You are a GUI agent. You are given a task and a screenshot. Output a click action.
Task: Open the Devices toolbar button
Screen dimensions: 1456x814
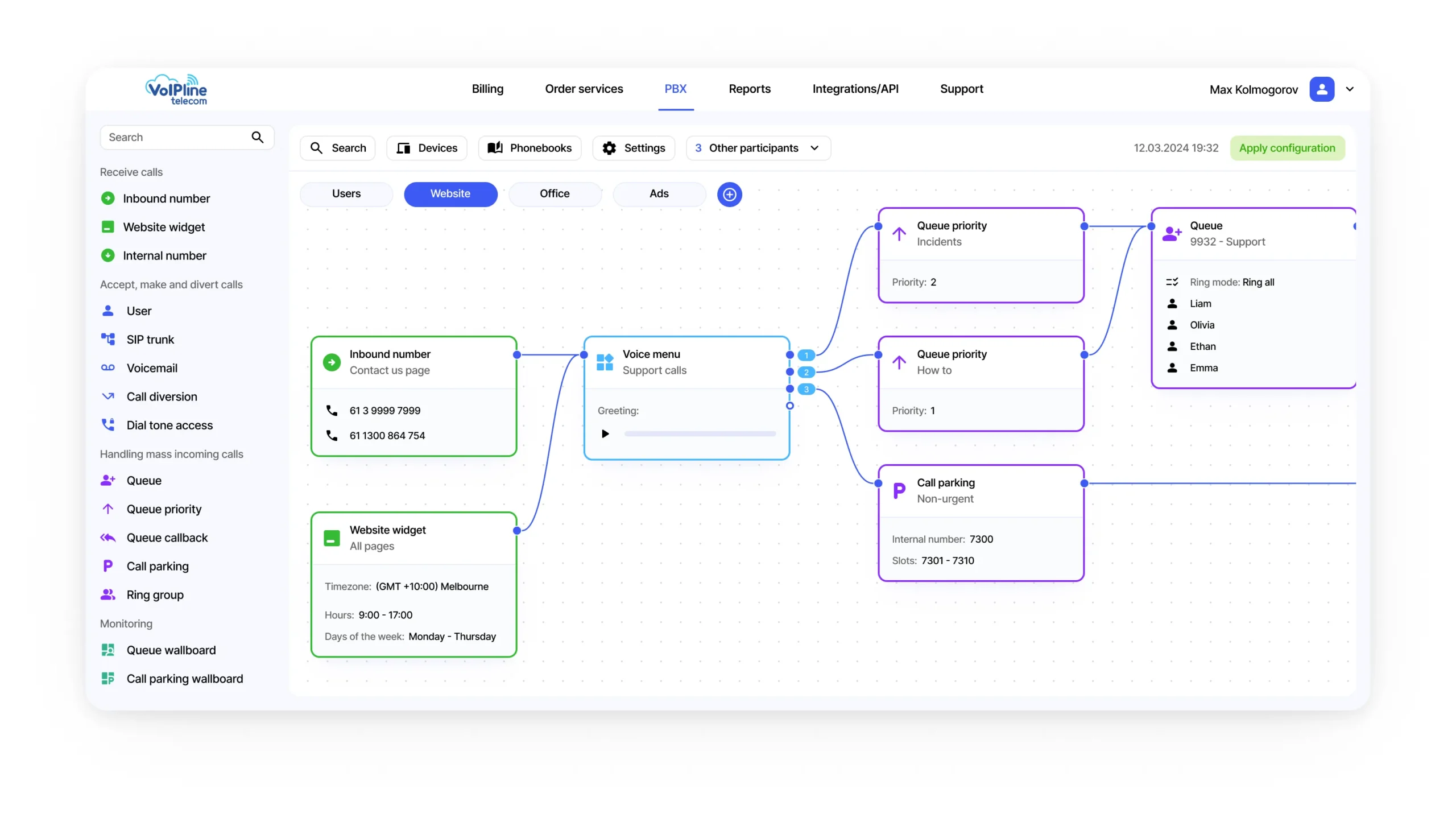click(x=427, y=148)
